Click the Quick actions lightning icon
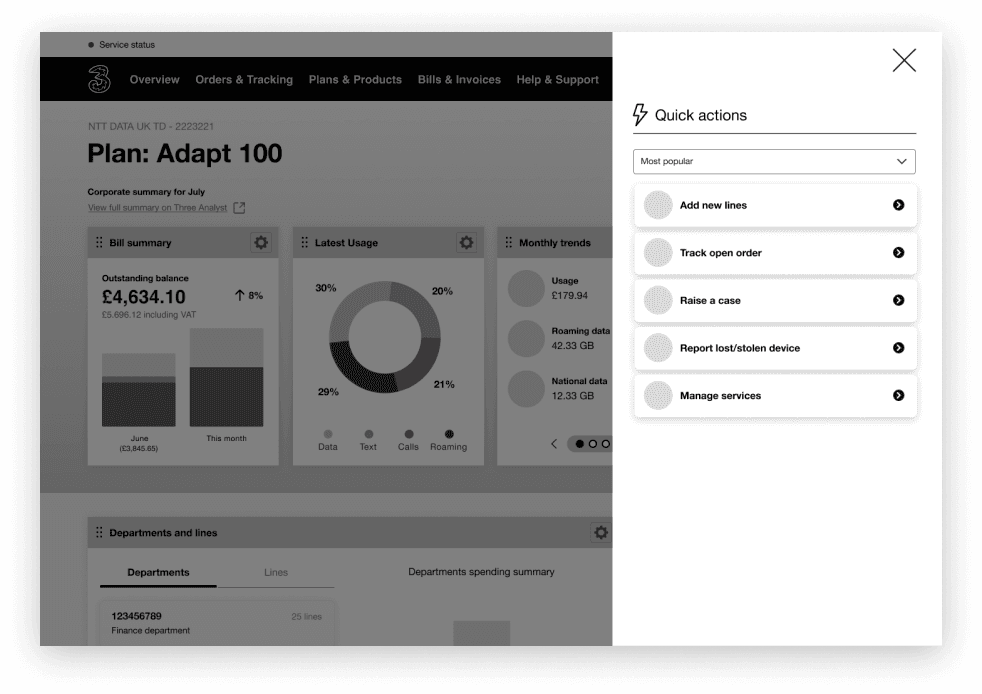 tap(639, 115)
